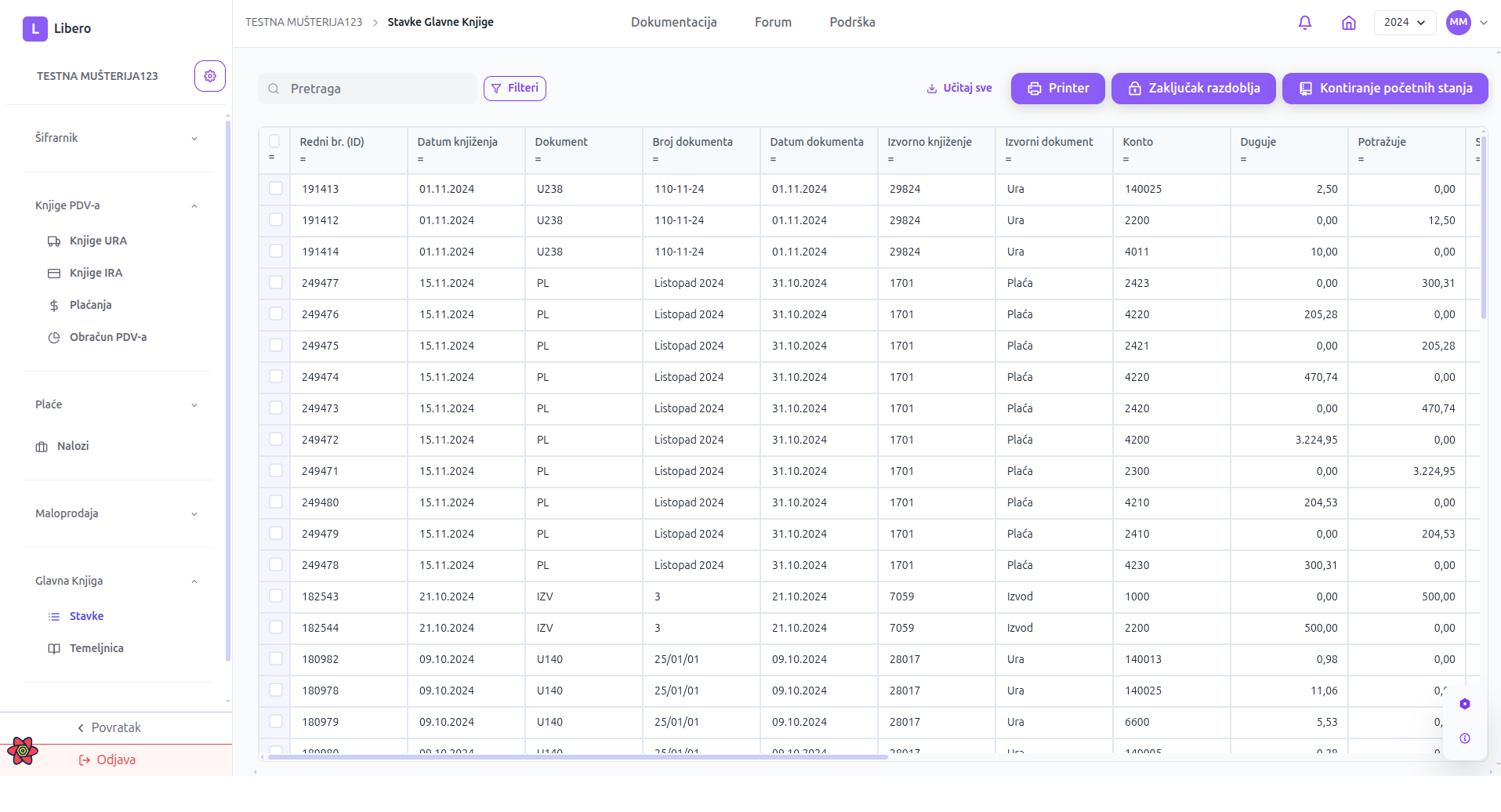Click the settings gear next to TESTNA MUŠTERIJA123
The height and width of the screenshot is (812, 1501).
pos(210,76)
